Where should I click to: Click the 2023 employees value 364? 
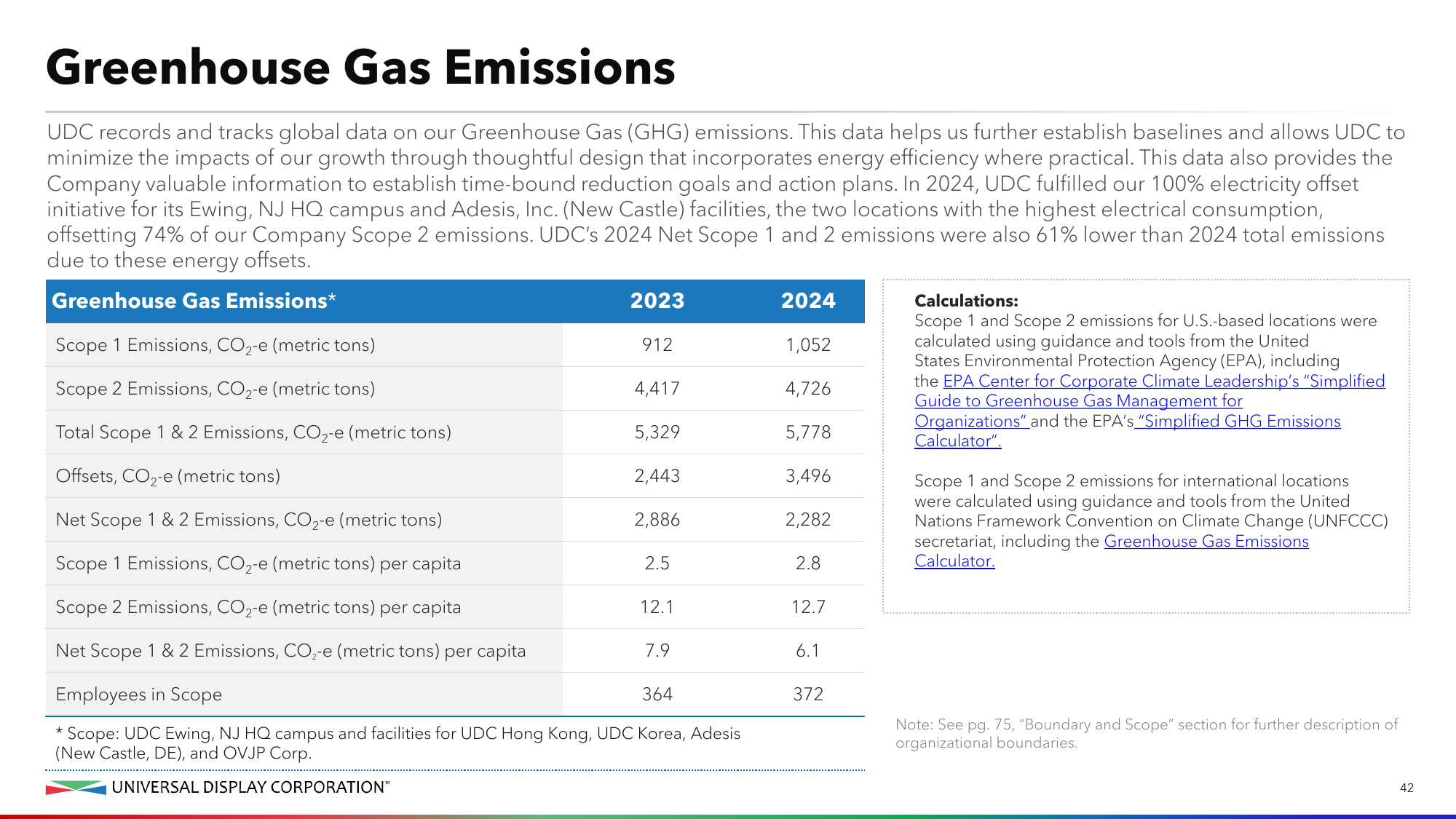[657, 694]
